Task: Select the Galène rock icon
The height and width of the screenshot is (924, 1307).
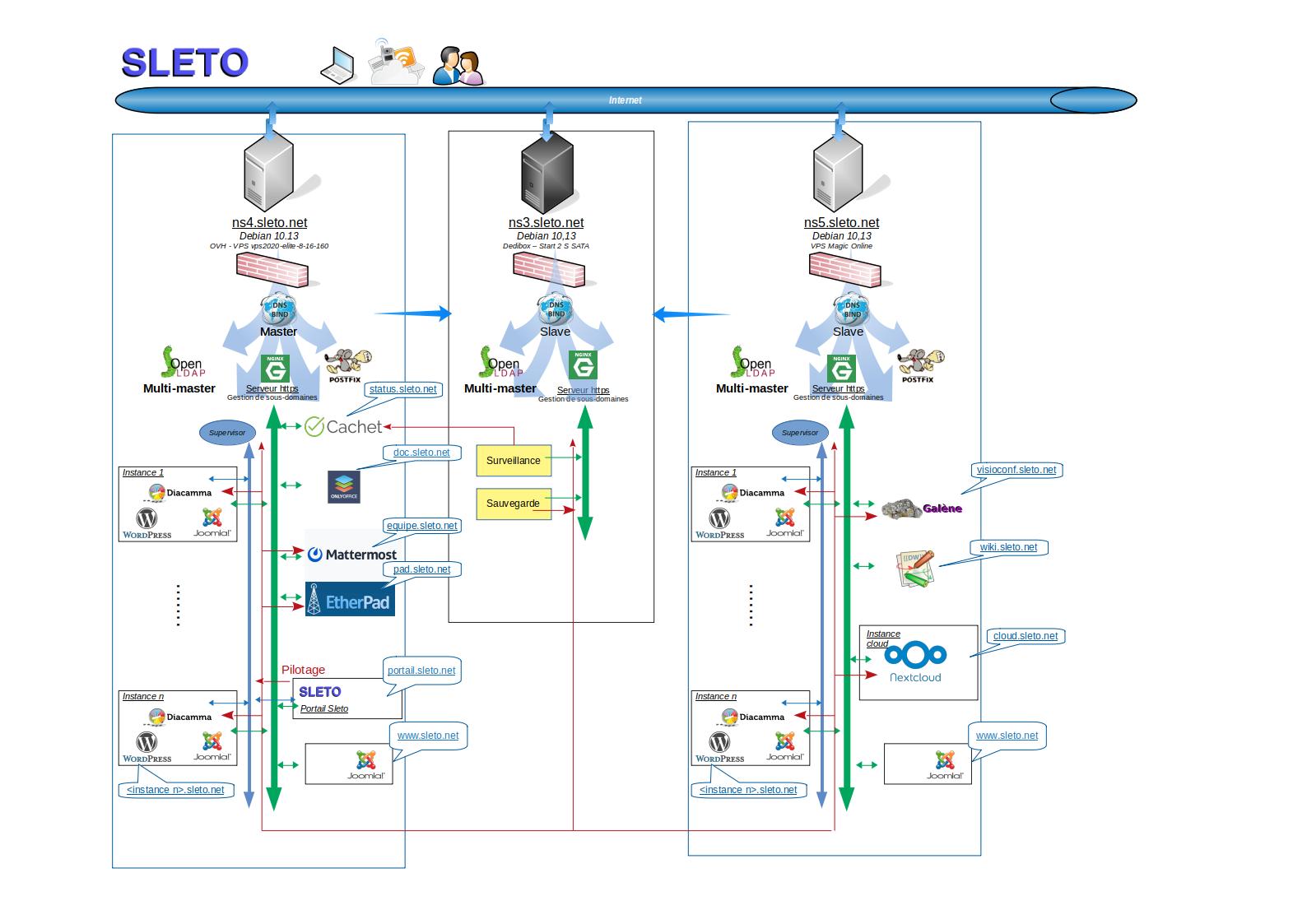Action: pyautogui.click(x=903, y=509)
